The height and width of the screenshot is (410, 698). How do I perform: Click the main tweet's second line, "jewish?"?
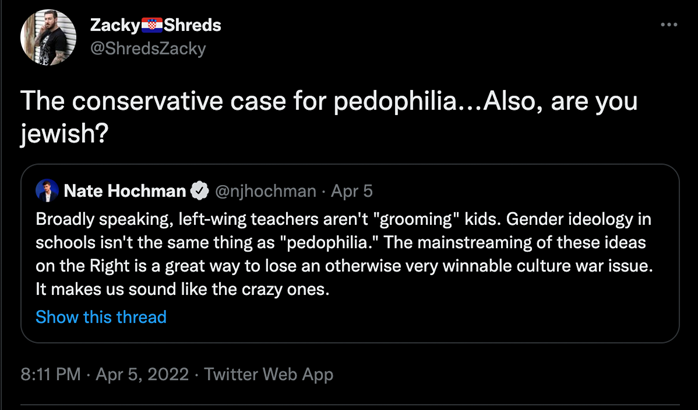(x=63, y=135)
